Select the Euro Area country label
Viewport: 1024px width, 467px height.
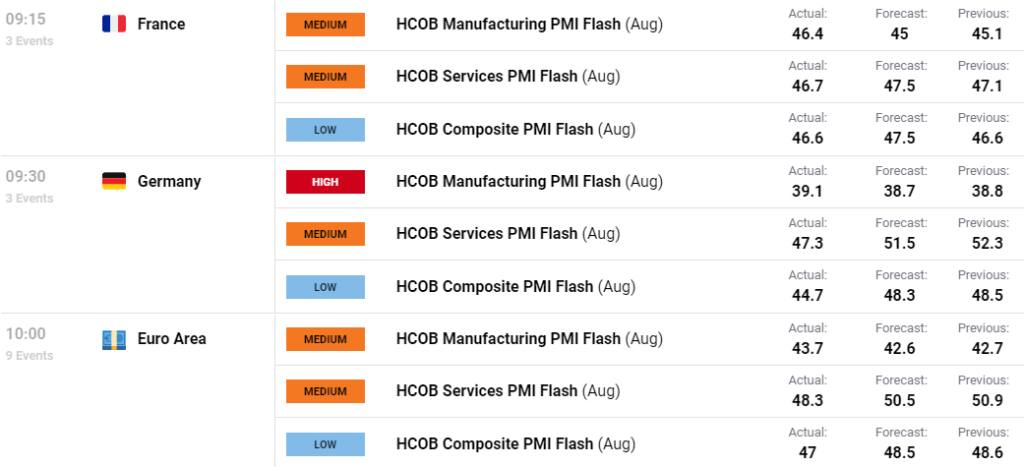[172, 339]
